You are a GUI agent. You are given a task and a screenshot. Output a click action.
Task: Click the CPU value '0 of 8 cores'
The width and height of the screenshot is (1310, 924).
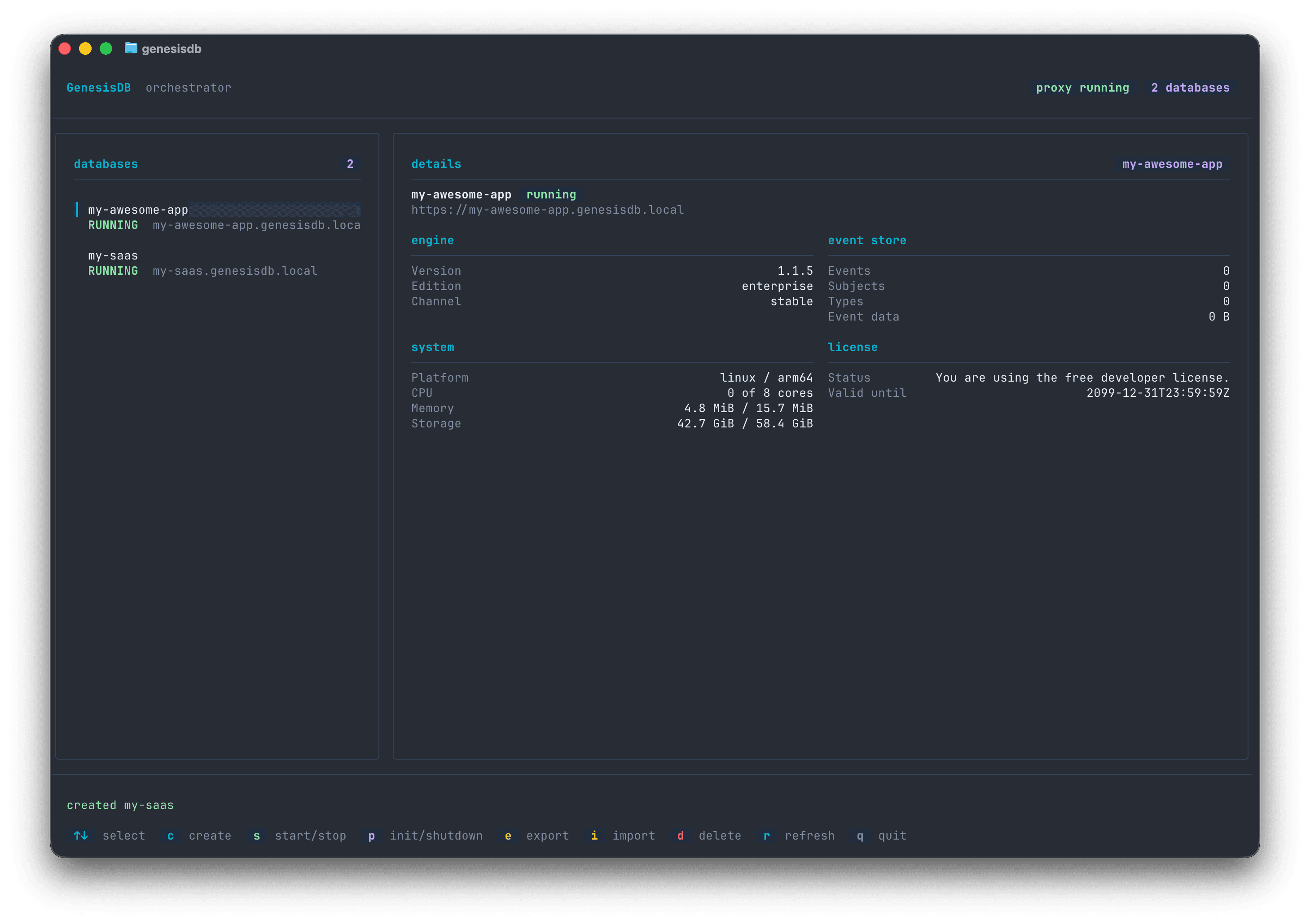[769, 393]
